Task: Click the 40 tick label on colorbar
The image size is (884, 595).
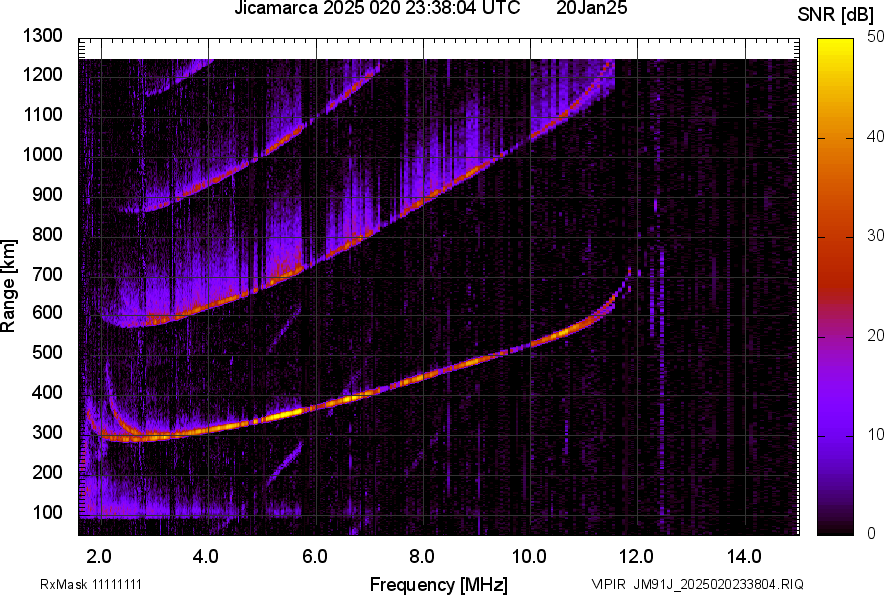Action: click(x=875, y=136)
